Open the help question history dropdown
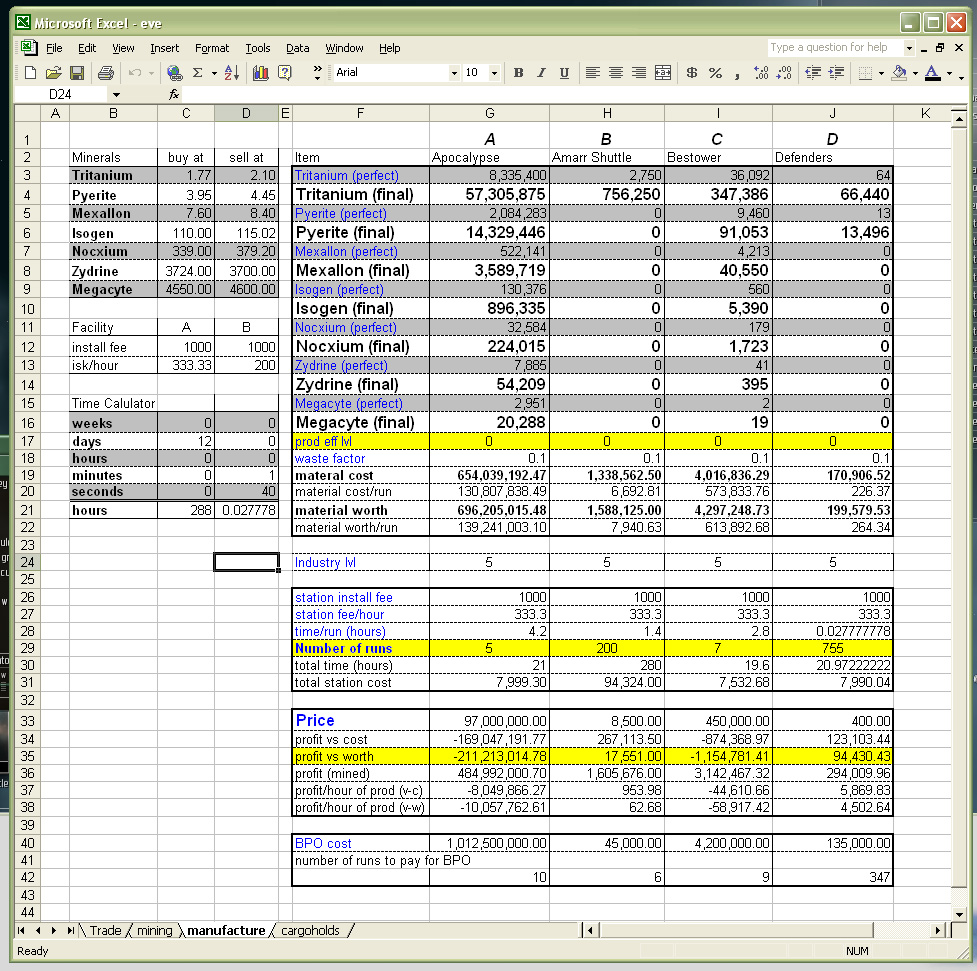Image resolution: width=977 pixels, height=971 pixels. click(909, 47)
